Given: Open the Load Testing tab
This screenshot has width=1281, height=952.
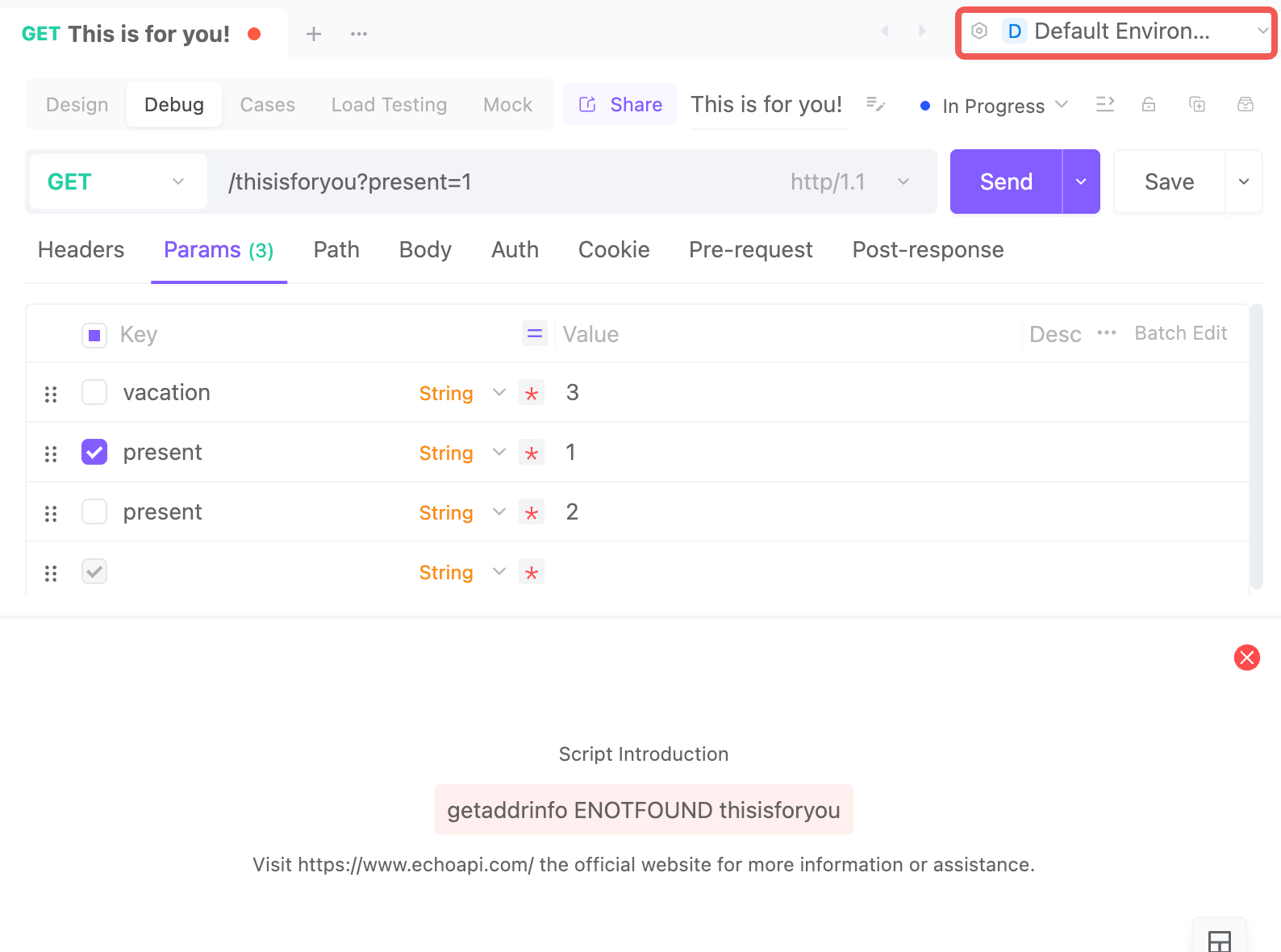Looking at the screenshot, I should click(389, 104).
